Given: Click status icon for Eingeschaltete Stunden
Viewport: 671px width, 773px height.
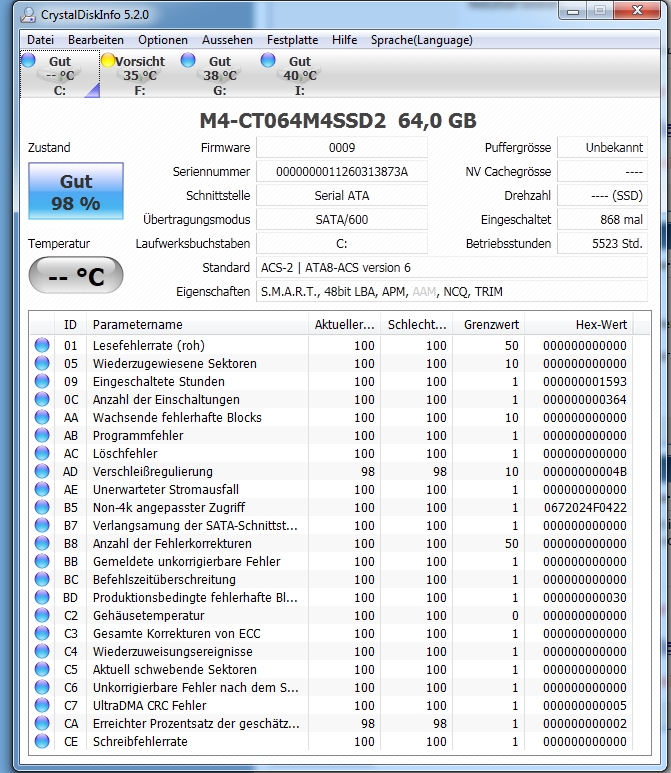Looking at the screenshot, I should tap(42, 381).
